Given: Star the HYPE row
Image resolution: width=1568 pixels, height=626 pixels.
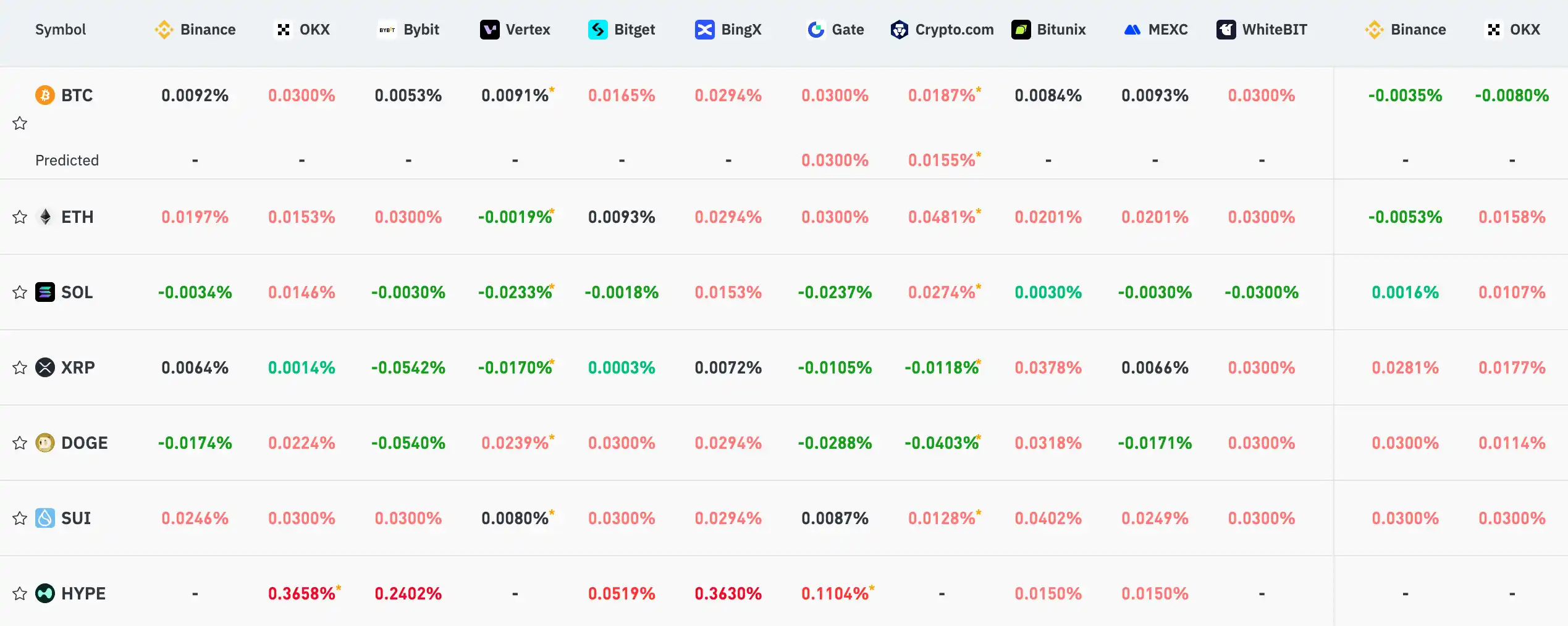Looking at the screenshot, I should point(20,594).
